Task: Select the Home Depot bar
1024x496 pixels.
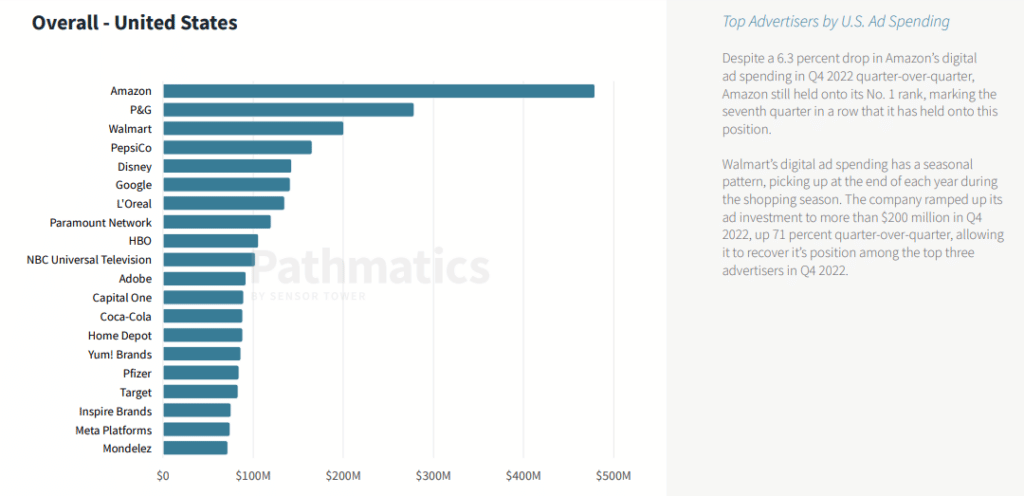Action: click(202, 335)
